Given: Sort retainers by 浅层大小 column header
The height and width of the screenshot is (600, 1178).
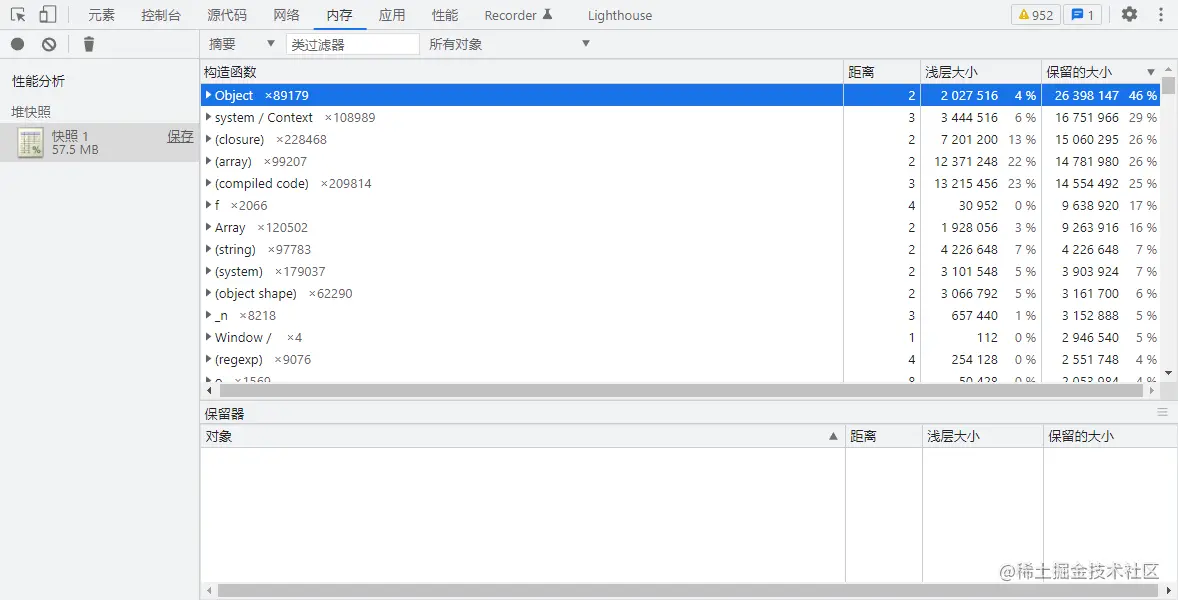Looking at the screenshot, I should pyautogui.click(x=982, y=436).
